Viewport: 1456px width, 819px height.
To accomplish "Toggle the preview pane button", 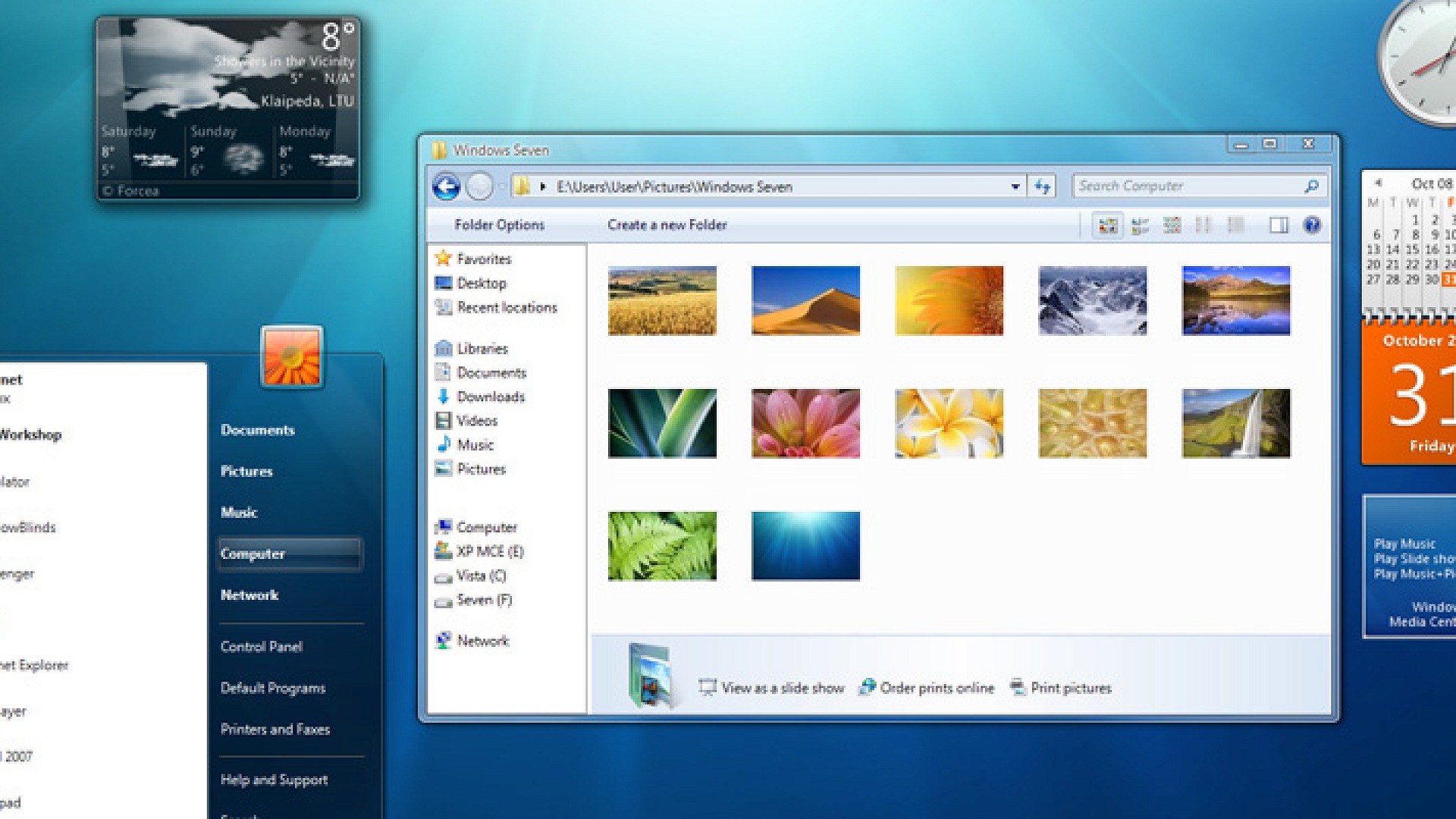I will [x=1279, y=225].
